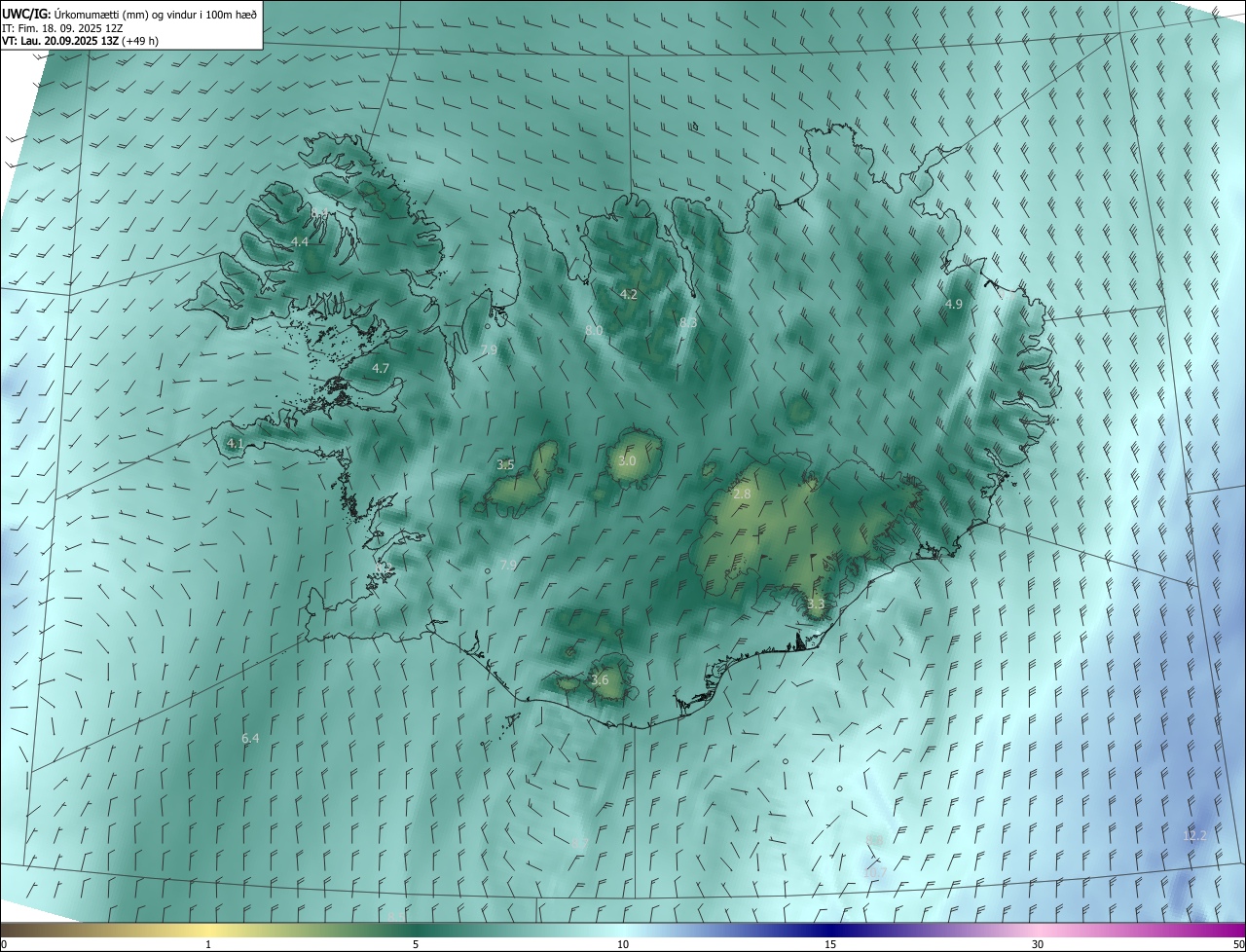Screen dimensions: 1246x952
Task: Click the 2.8 value on Vatnajökull glacier
Action: pyautogui.click(x=742, y=494)
